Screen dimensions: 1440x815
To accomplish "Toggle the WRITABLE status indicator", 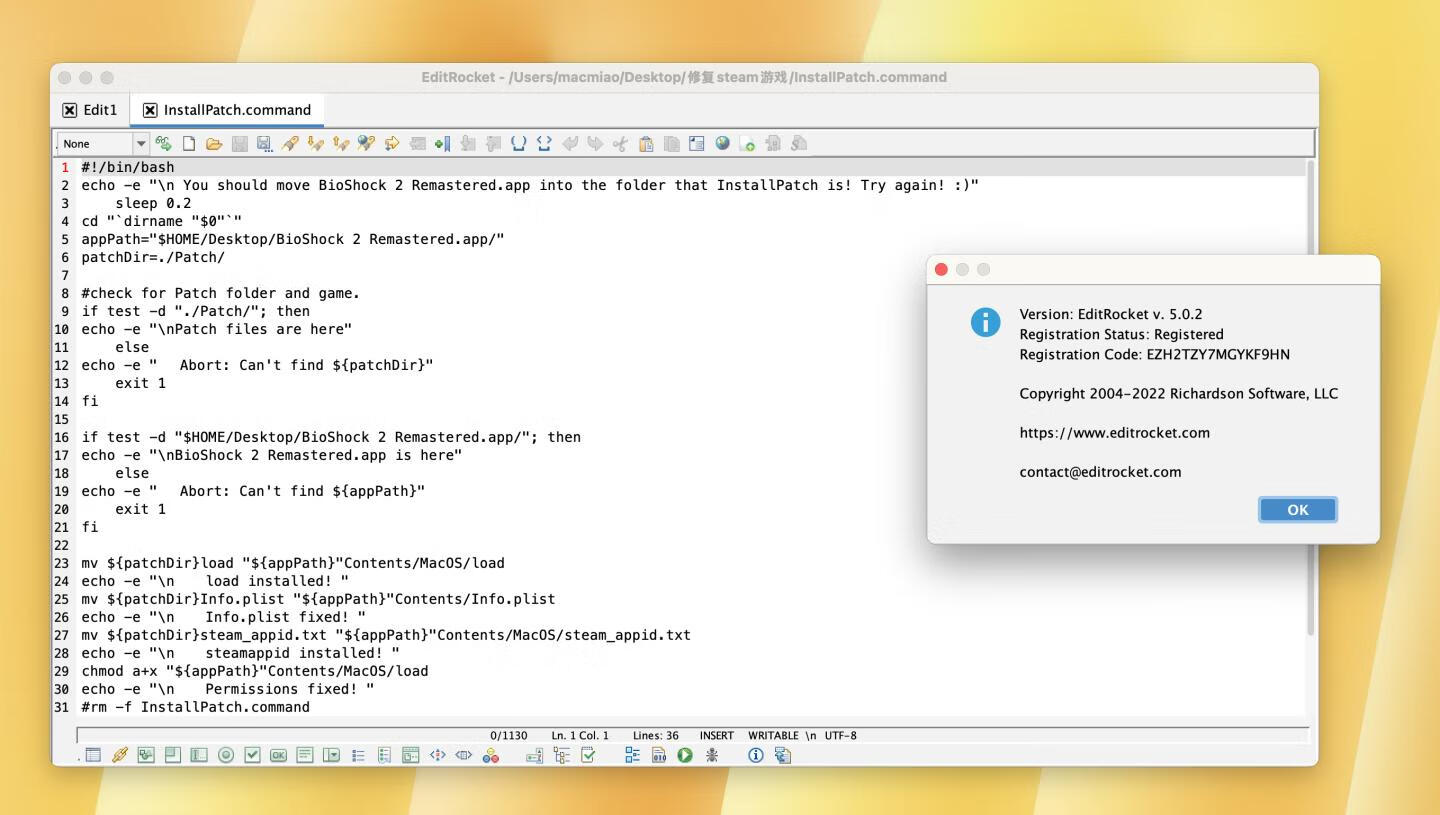I will 772,735.
